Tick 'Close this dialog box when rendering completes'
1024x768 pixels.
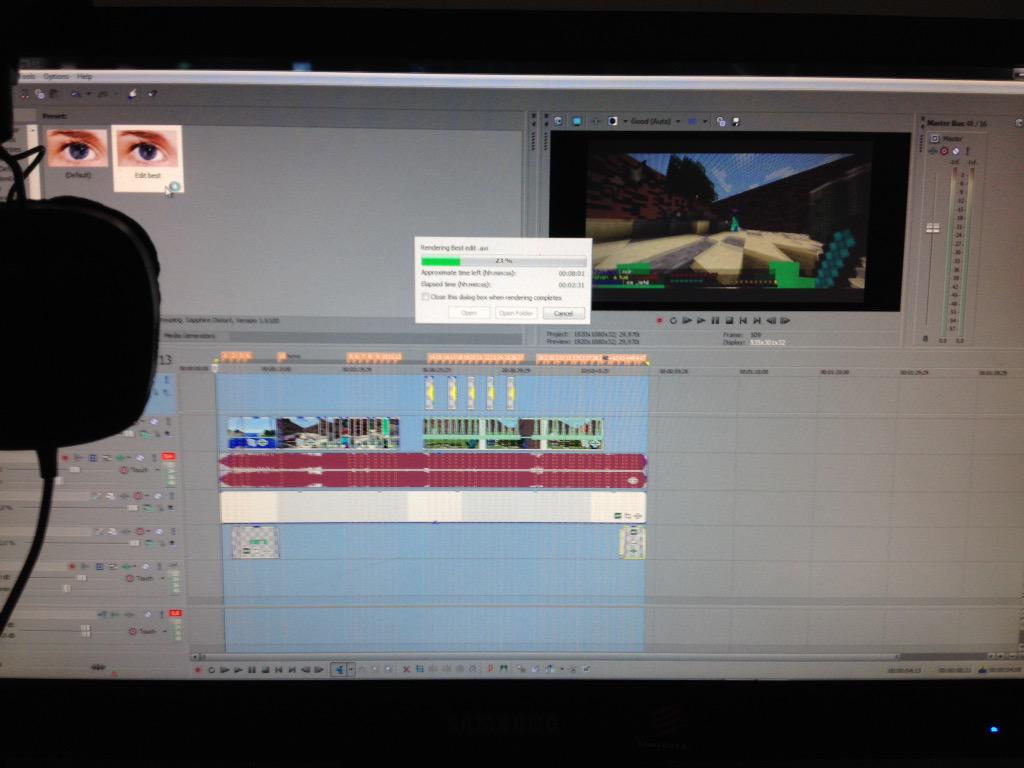pyautogui.click(x=425, y=297)
